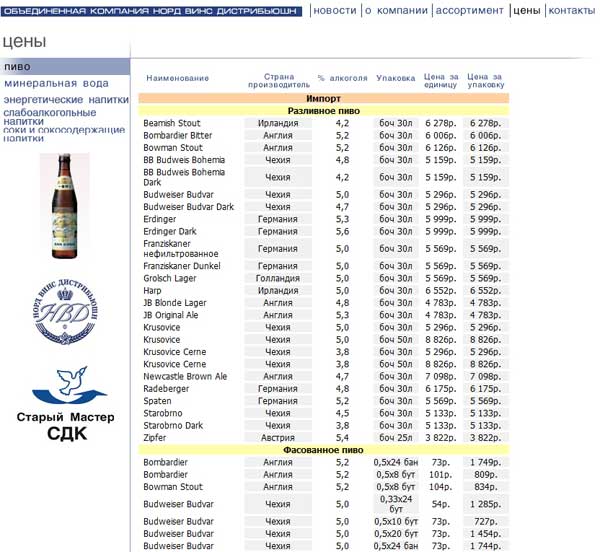Screen dimensions: 600x552
Task: Click the Spaten name
Action: [x=157, y=401]
